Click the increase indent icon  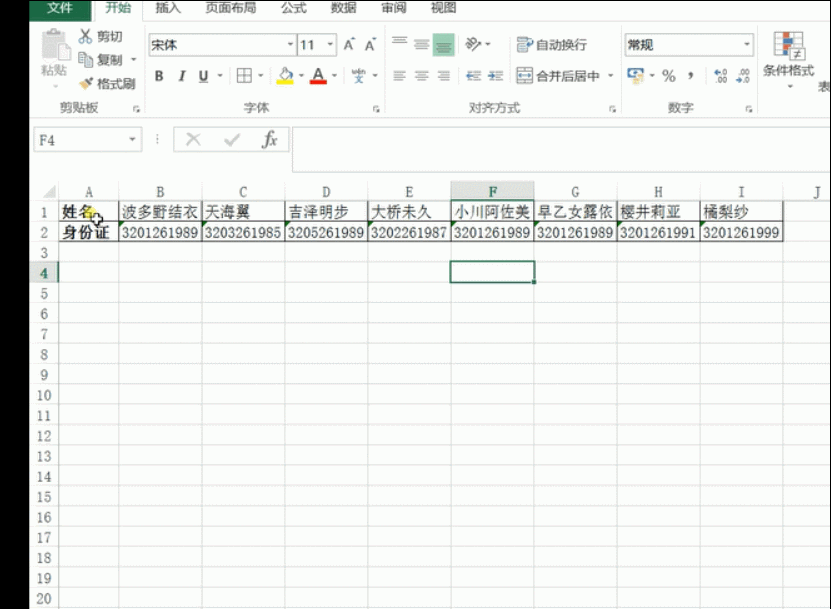pos(496,76)
